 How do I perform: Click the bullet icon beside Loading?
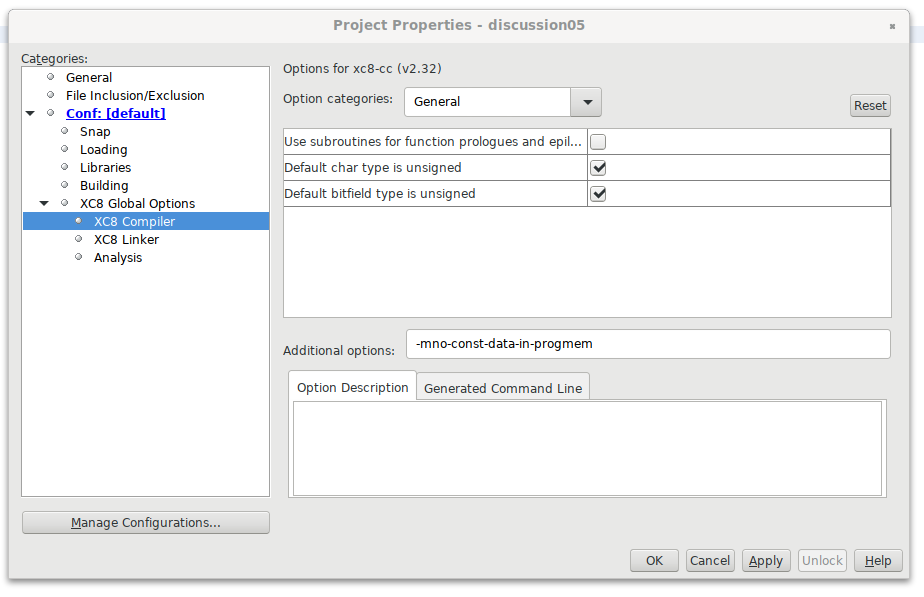(64, 149)
